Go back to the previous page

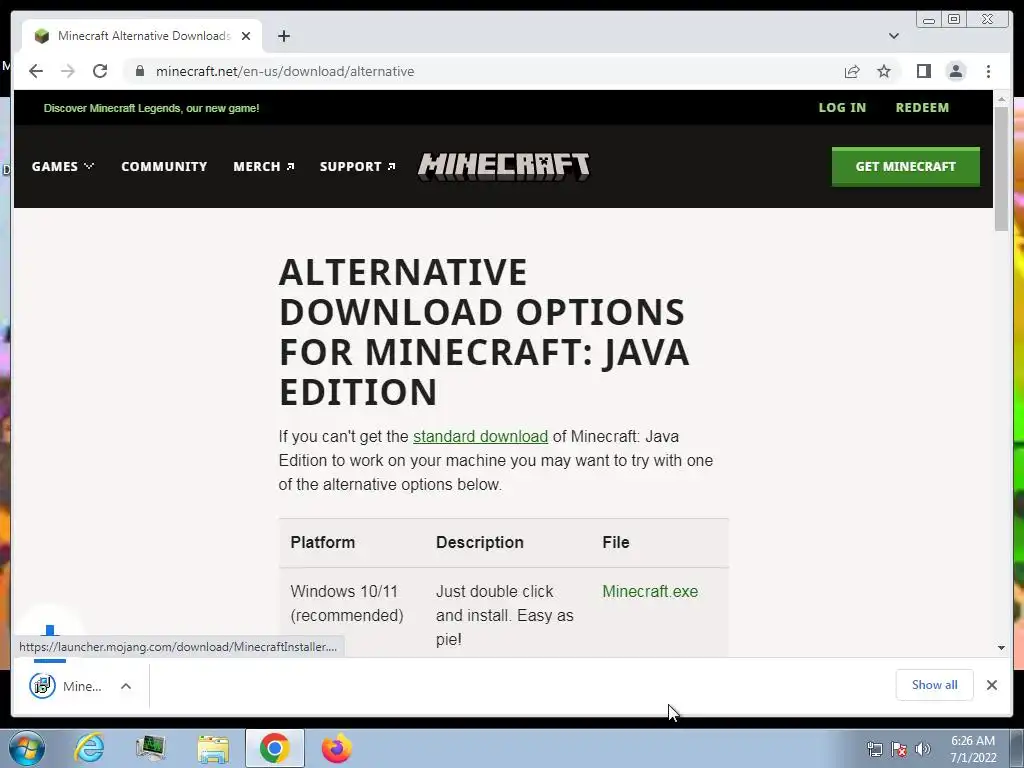coord(36,71)
